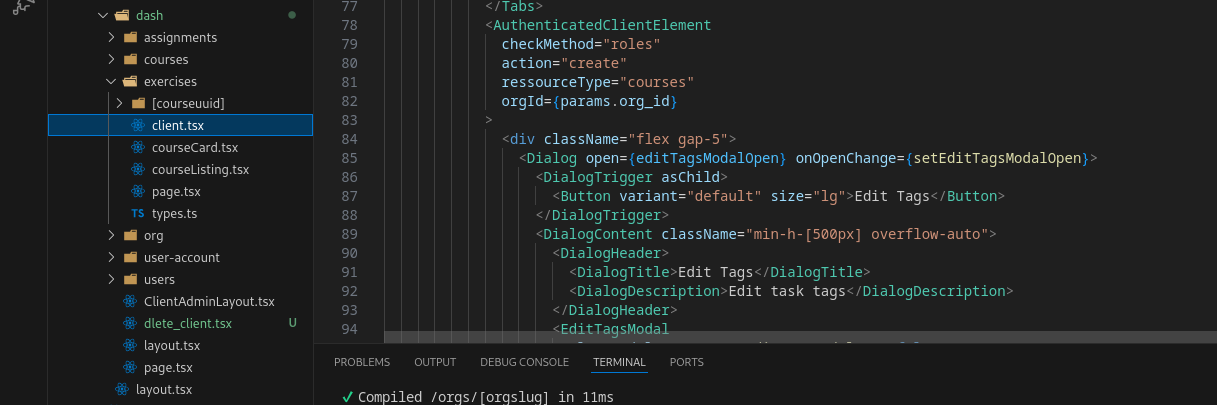1217x405 pixels.
Task: Click the DialogTitle Edit Tags line
Action: point(720,272)
